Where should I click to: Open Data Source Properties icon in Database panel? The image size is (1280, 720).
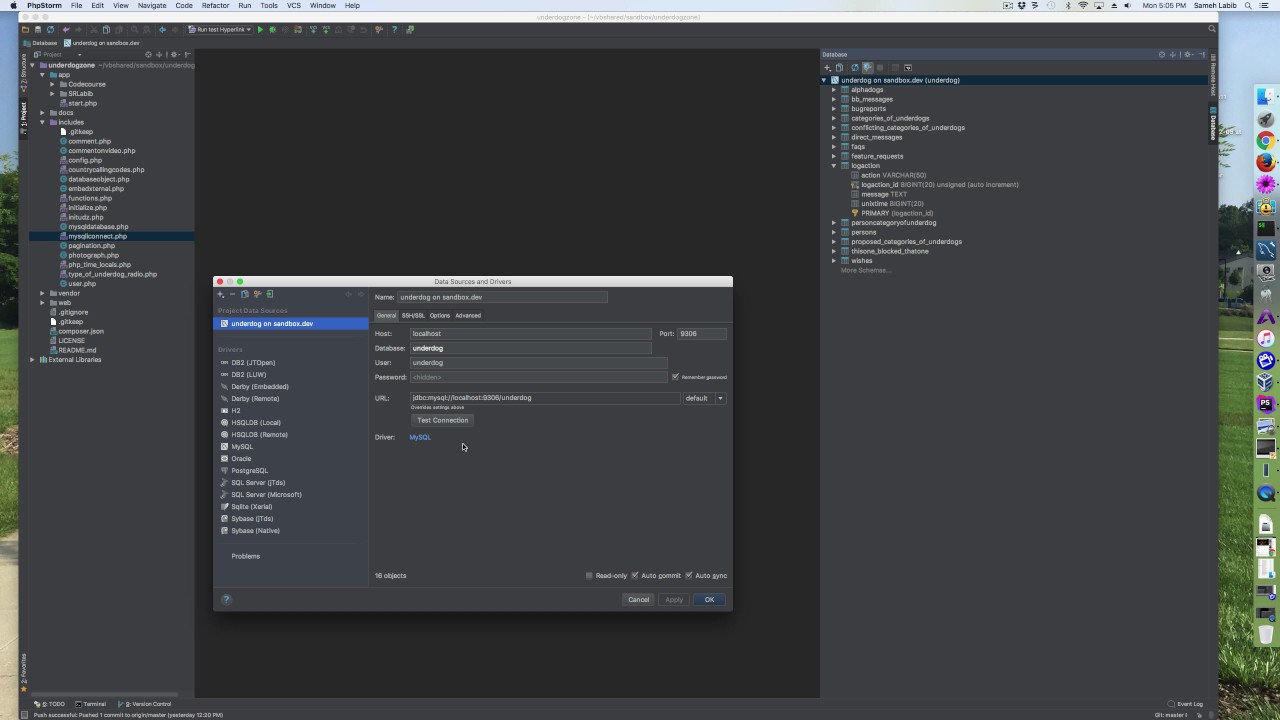tap(867, 68)
